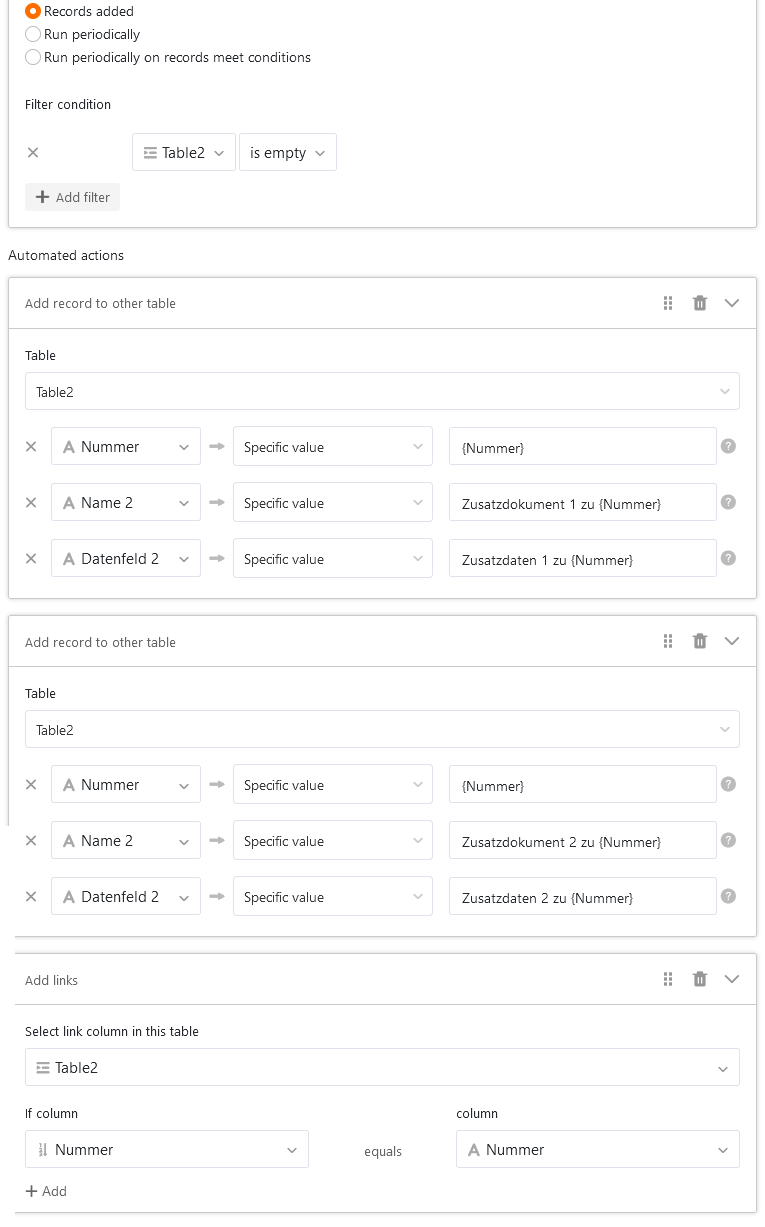765x1227 pixels.
Task: Open the is empty filter operator dropdown
Action: 288,153
